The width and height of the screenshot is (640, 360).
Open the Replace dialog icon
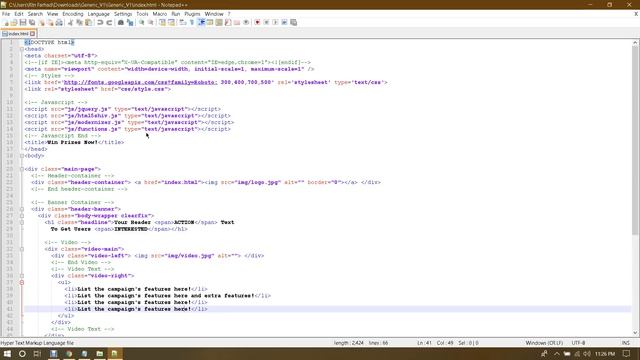click(130, 22)
